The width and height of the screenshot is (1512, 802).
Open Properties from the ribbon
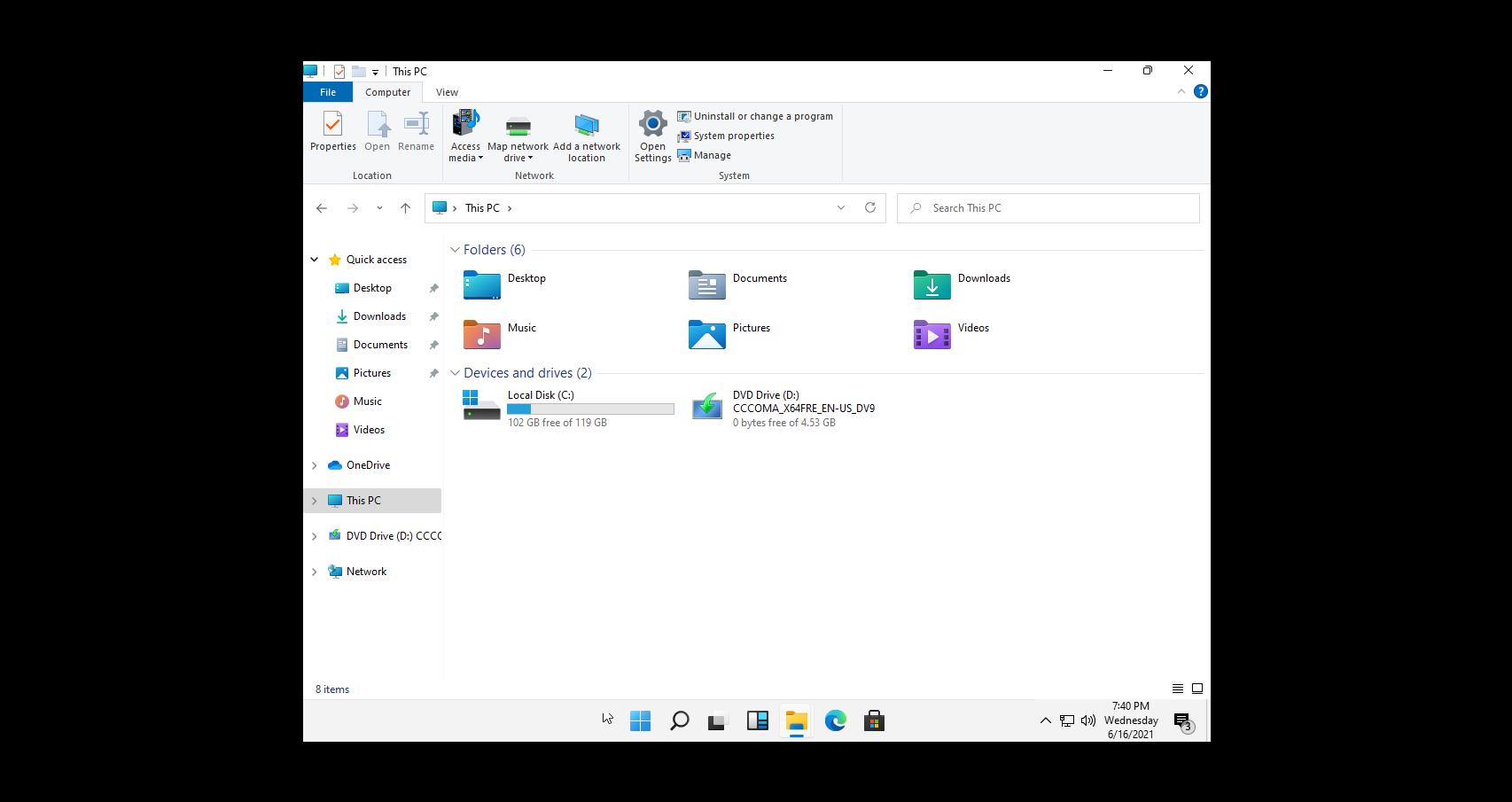(332, 131)
